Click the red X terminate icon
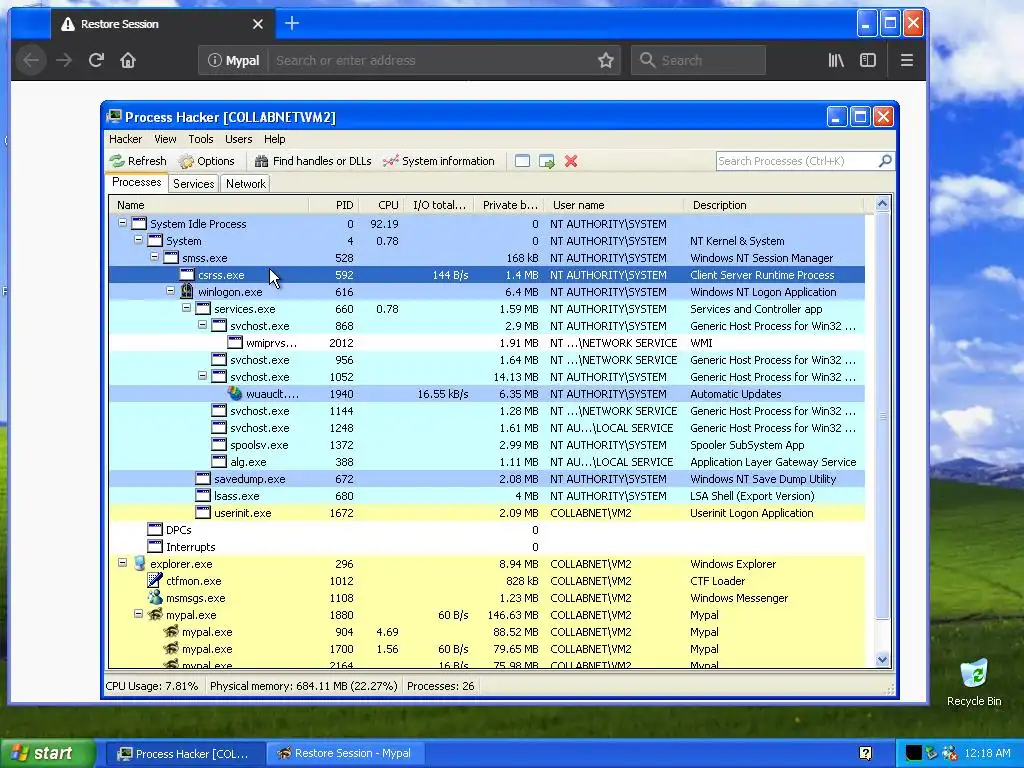The height and width of the screenshot is (768, 1024). [x=571, y=161]
